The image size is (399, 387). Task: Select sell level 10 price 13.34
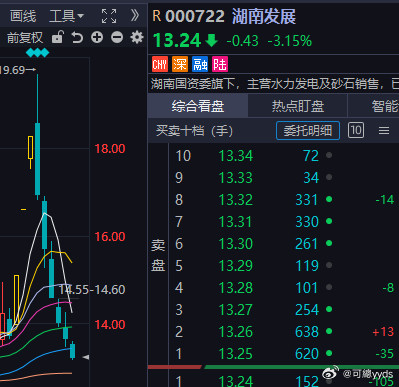pyautogui.click(x=236, y=156)
